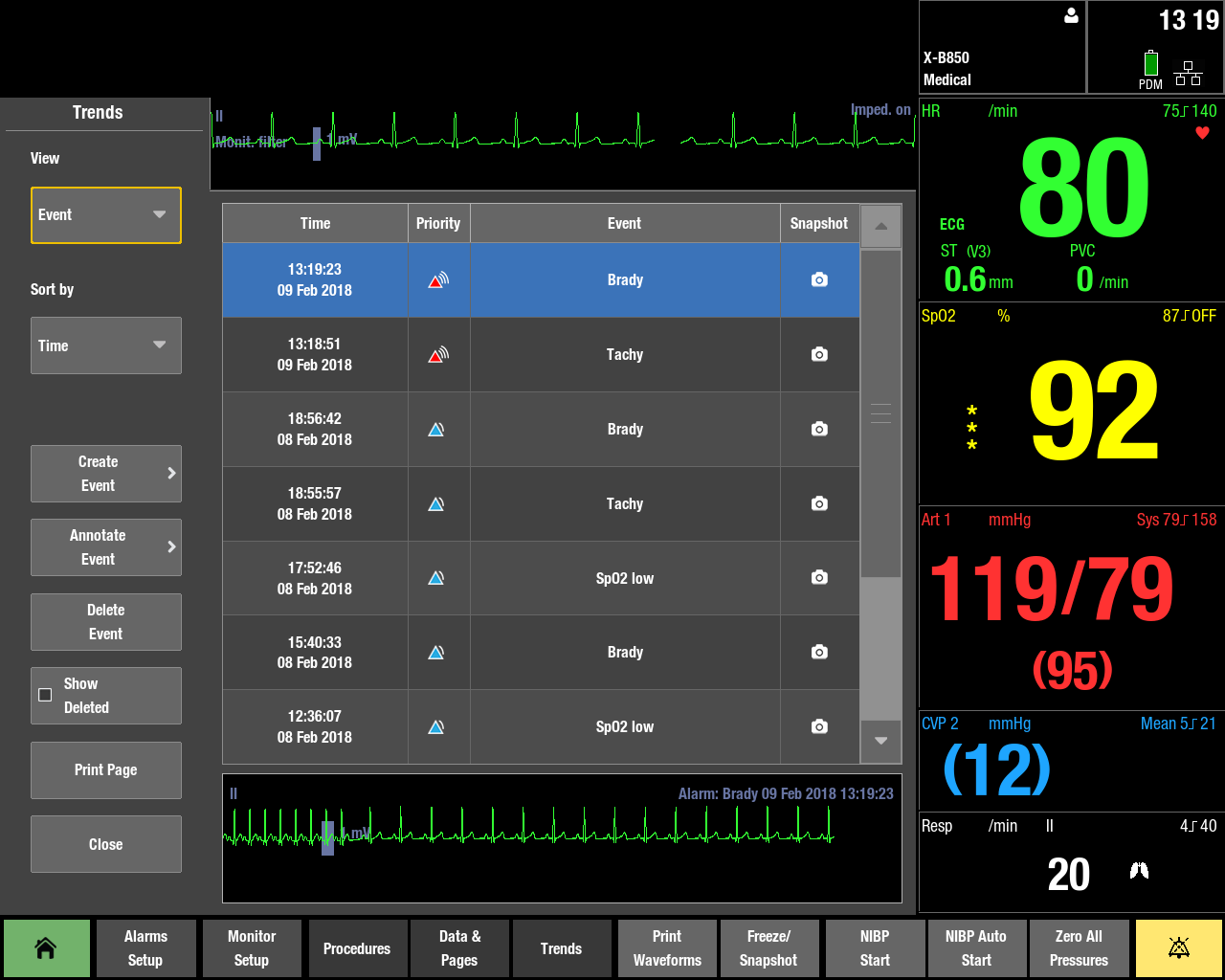Viewport: 1225px width, 980px height.
Task: Open snapshot of the Brady event at 13:19:23
Action: (x=819, y=279)
